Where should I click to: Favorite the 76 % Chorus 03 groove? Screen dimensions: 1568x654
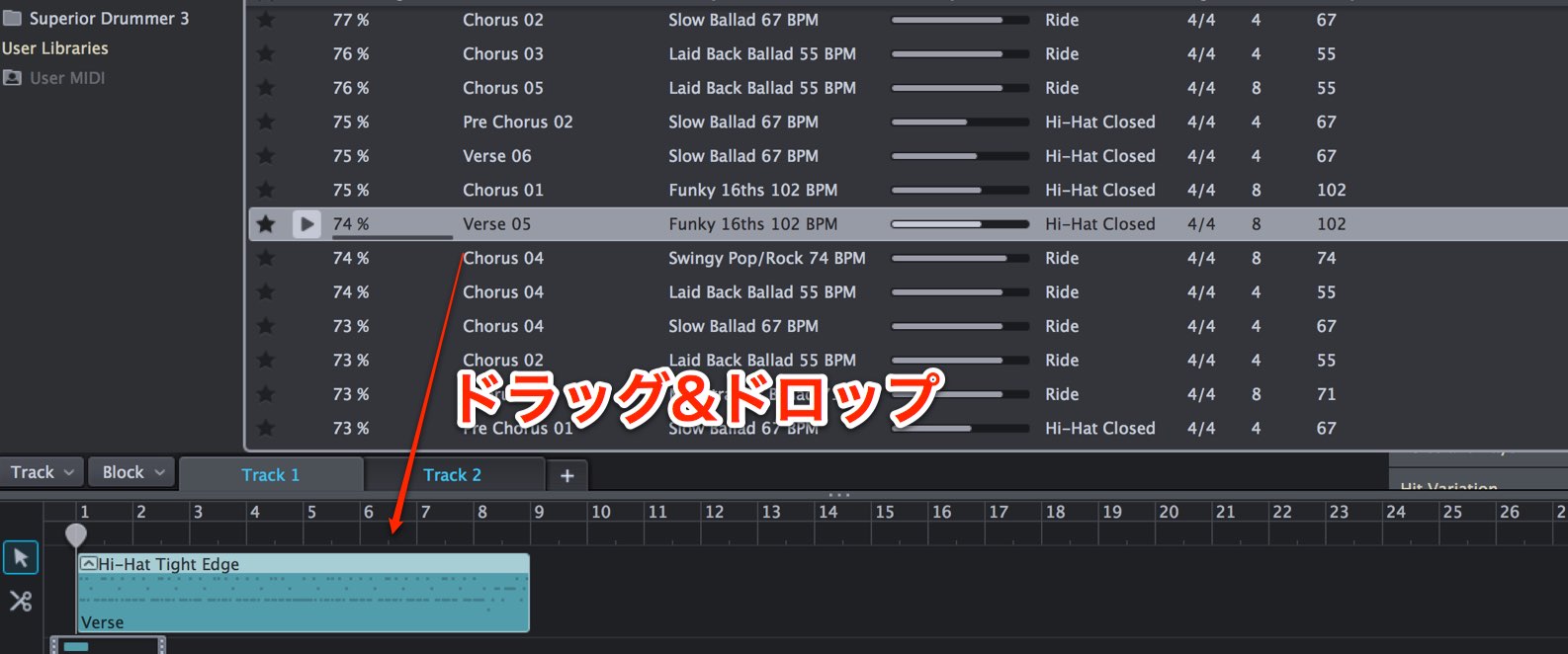tap(266, 54)
